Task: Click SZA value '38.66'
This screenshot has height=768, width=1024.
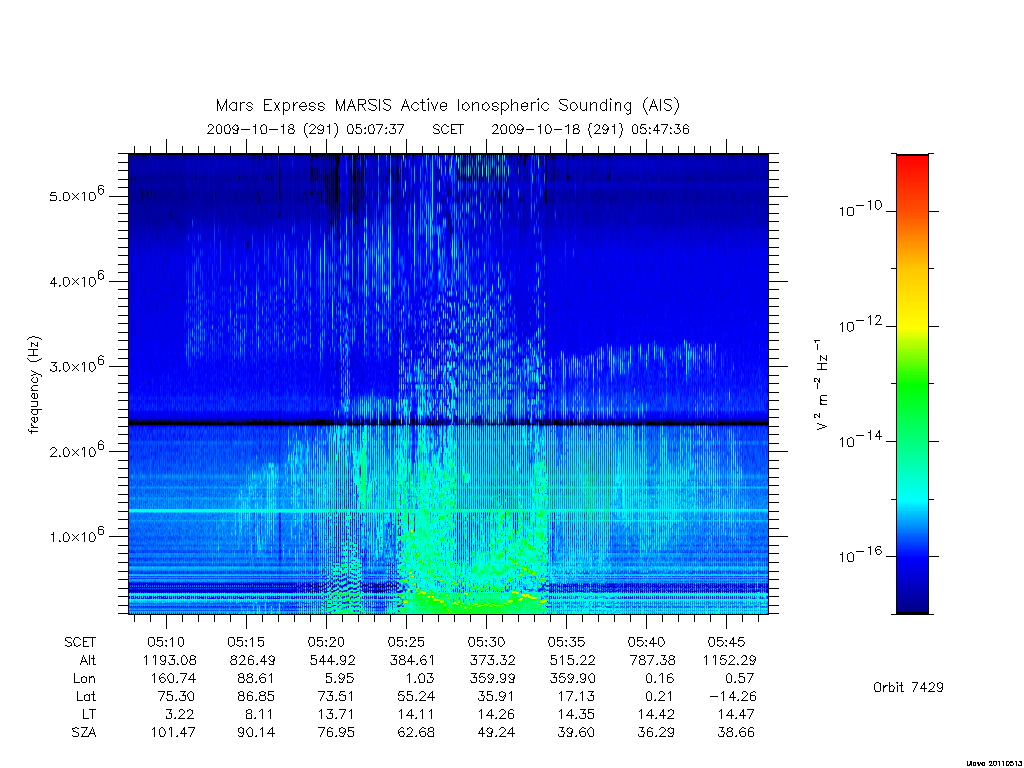Action: (737, 733)
